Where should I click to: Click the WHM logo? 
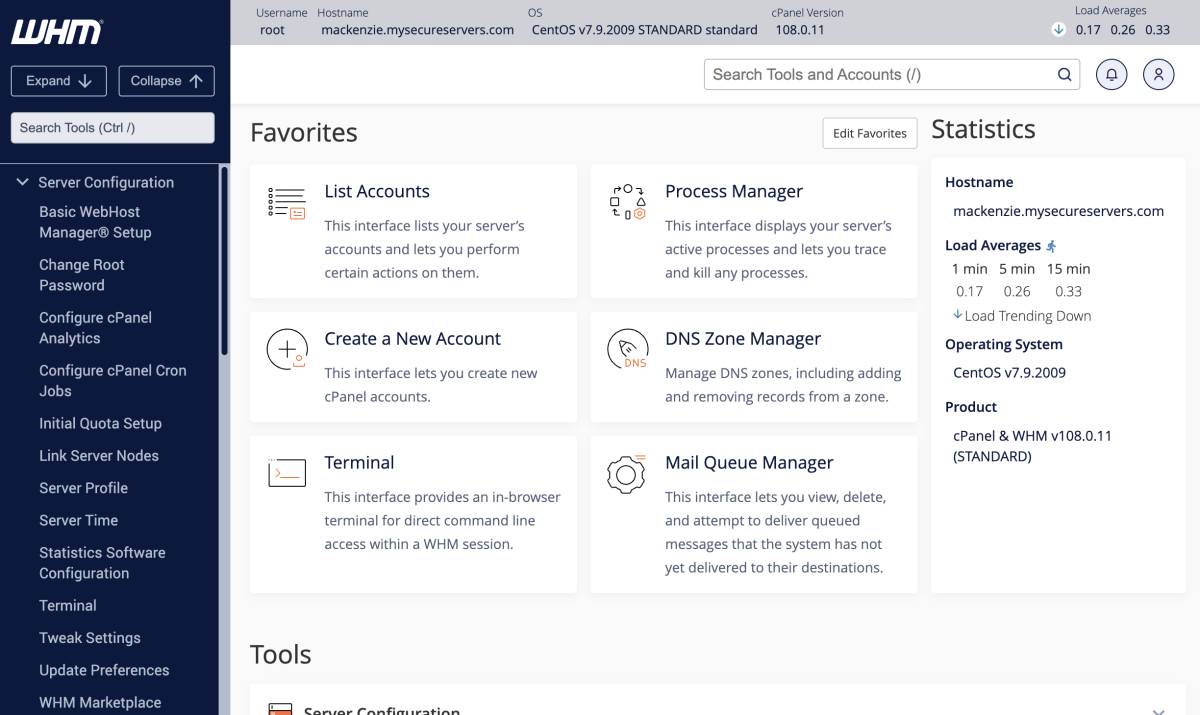point(57,32)
